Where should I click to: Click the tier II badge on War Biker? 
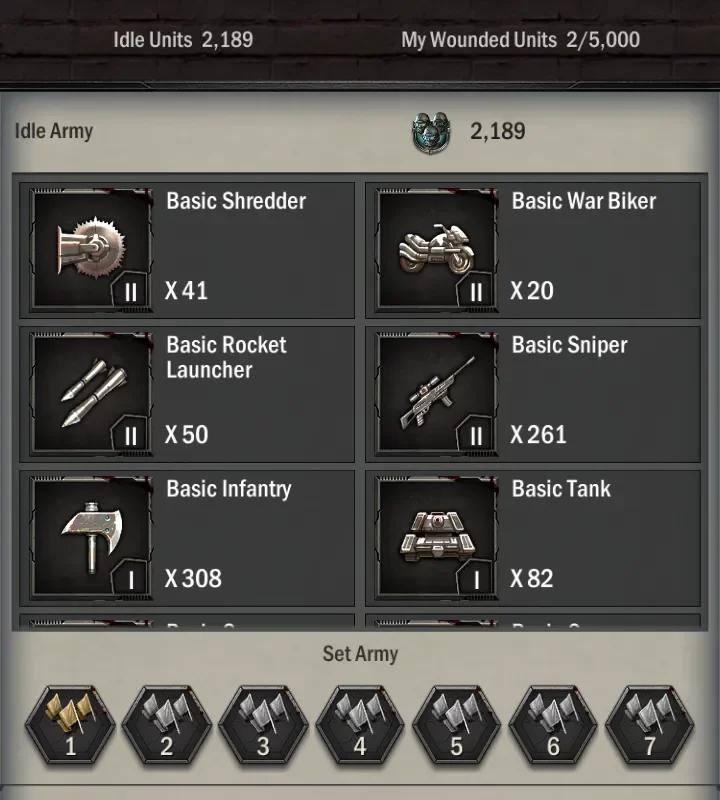pos(476,292)
